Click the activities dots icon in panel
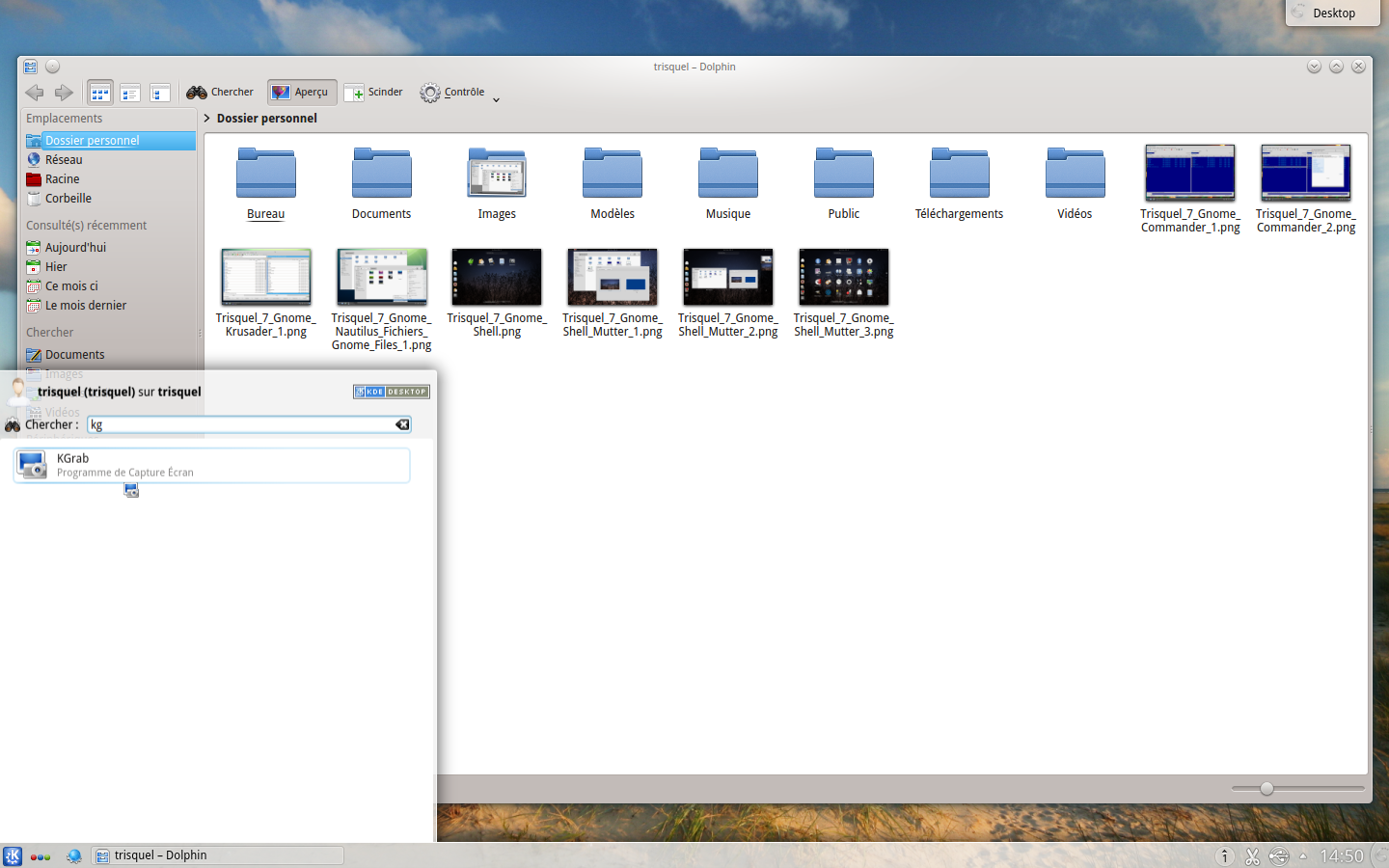 pos(41,856)
